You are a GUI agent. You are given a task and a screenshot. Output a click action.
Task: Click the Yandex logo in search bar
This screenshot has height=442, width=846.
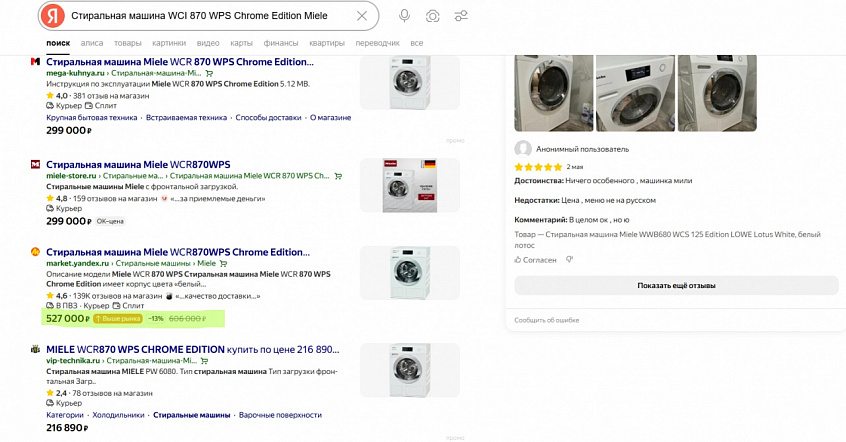pyautogui.click(x=54, y=16)
